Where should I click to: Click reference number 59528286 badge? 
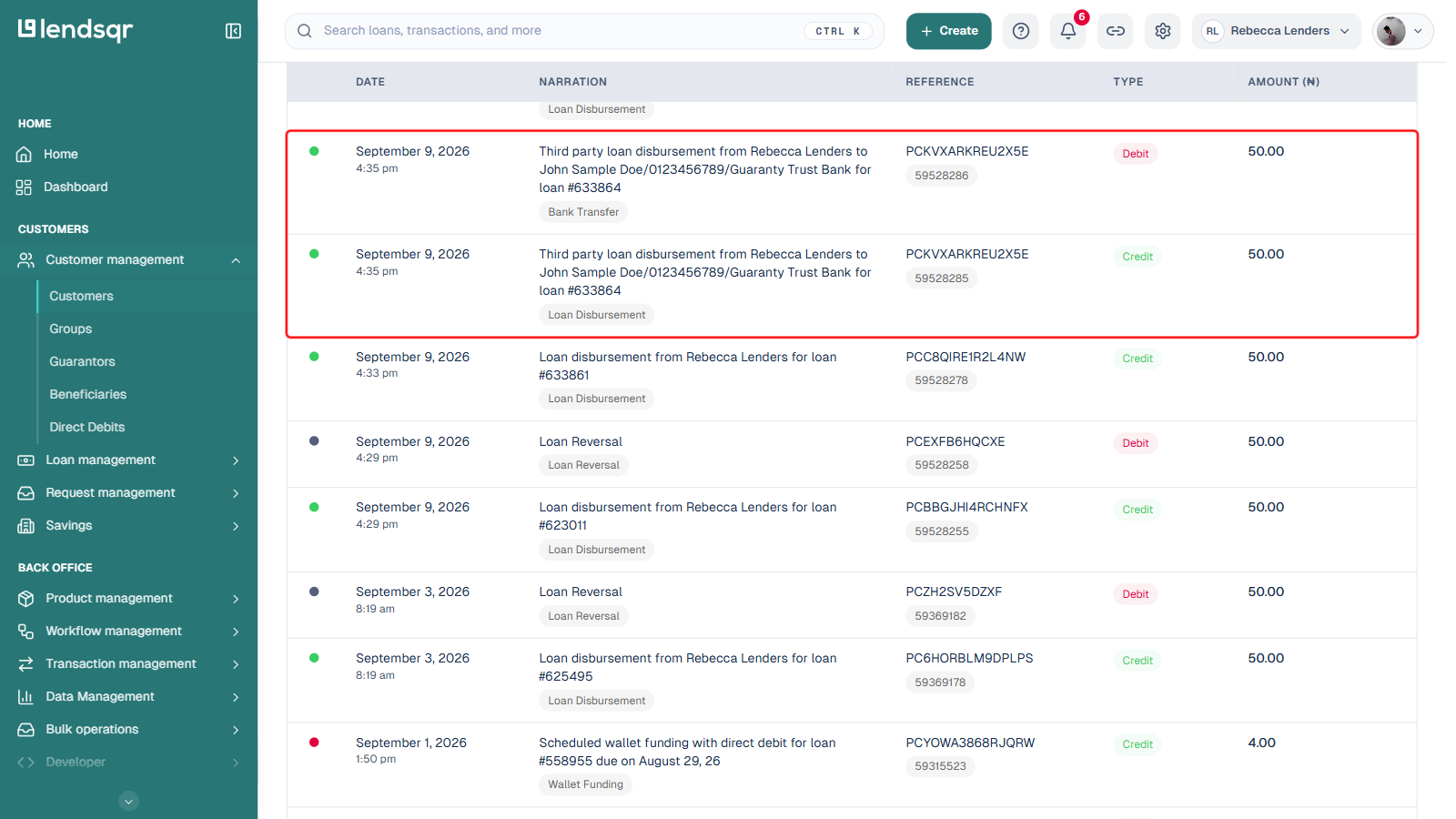coord(942,176)
